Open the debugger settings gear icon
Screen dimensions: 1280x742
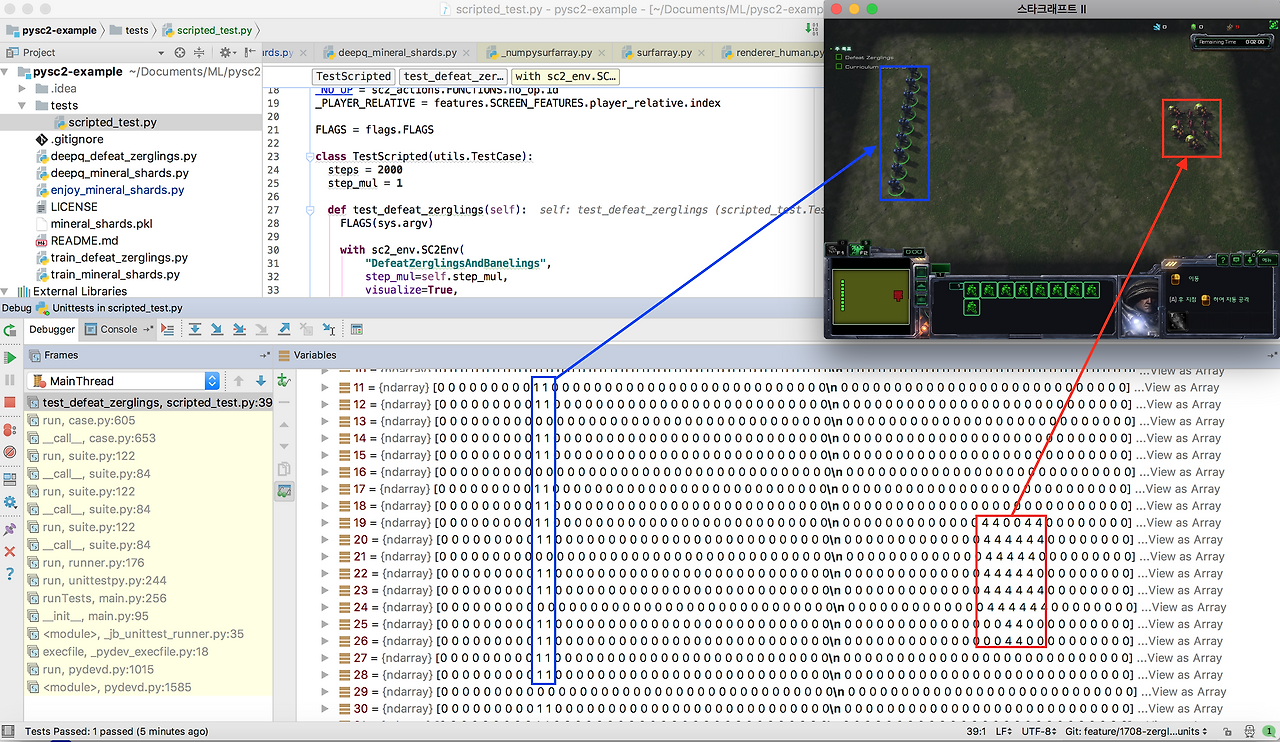click(x=10, y=502)
